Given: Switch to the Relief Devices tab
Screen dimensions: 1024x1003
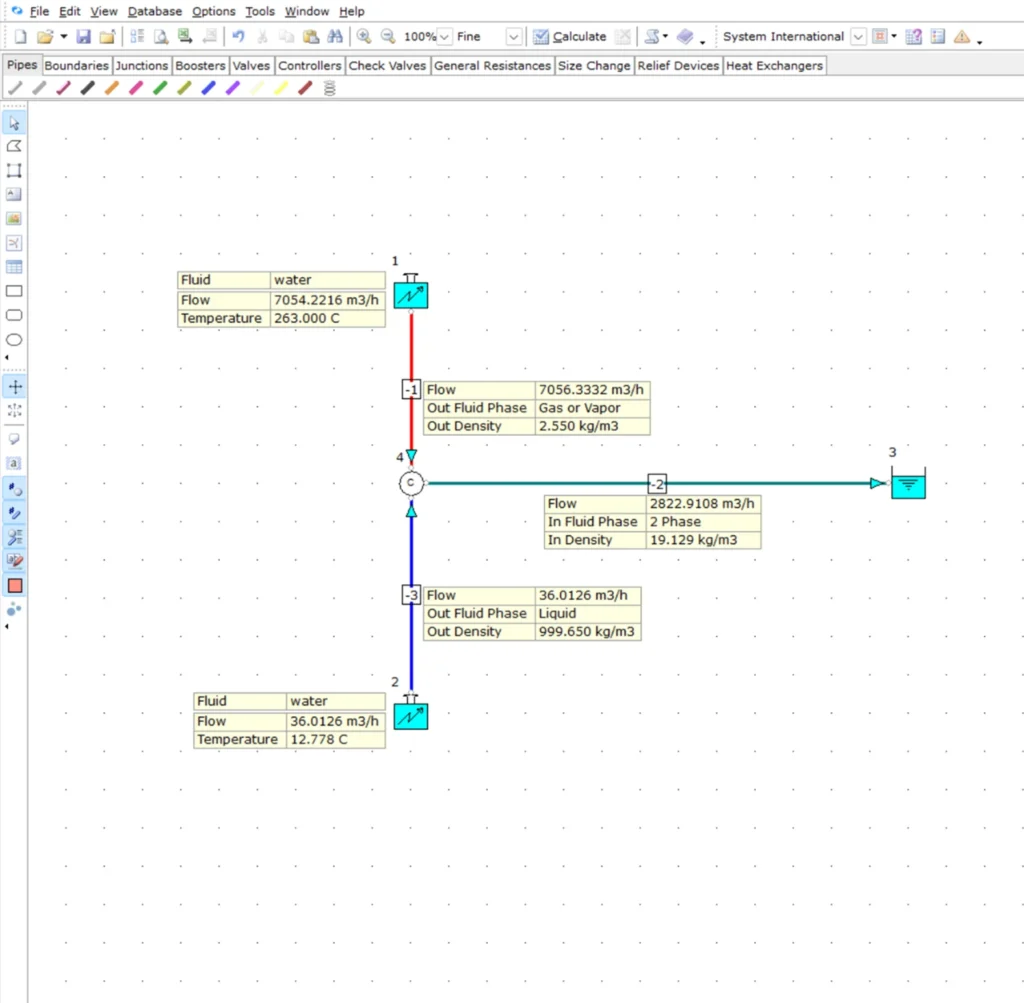Looking at the screenshot, I should [679, 66].
